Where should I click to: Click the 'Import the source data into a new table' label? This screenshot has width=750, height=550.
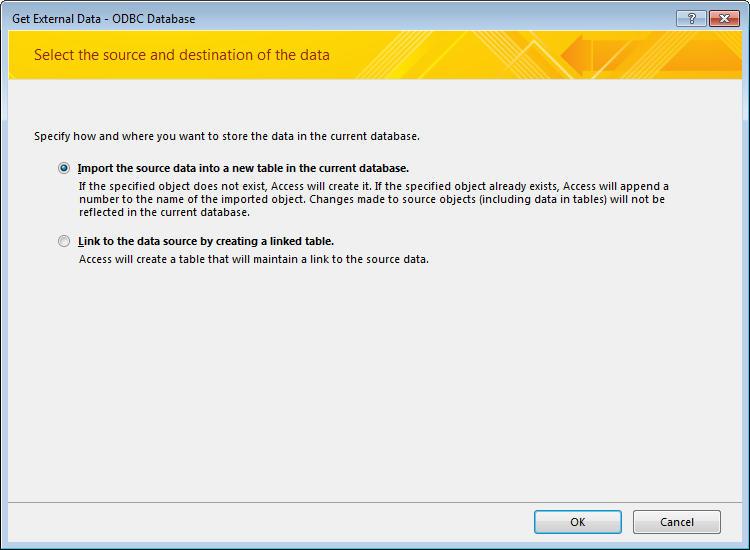pos(243,168)
